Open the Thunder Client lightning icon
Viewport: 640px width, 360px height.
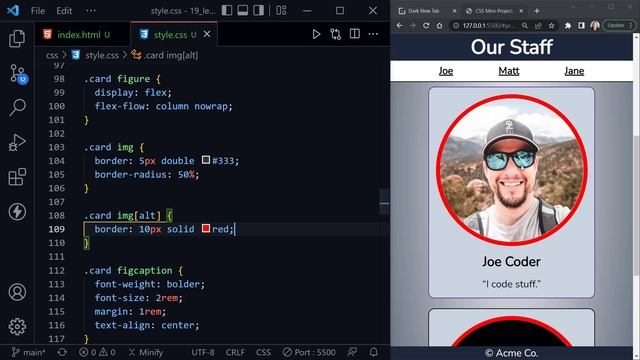[x=17, y=211]
